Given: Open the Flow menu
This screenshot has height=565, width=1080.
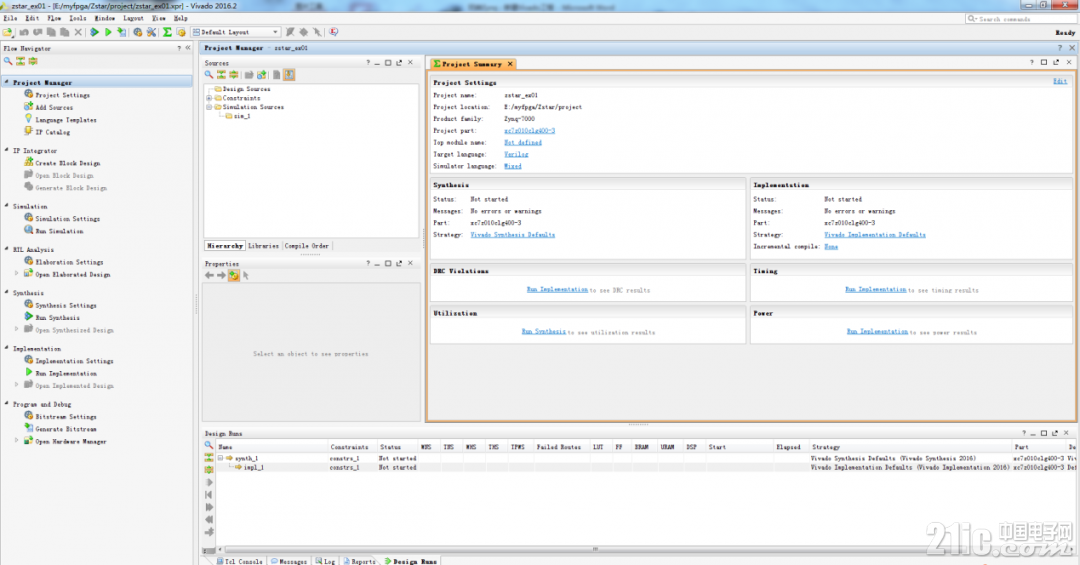Looking at the screenshot, I should [54, 19].
